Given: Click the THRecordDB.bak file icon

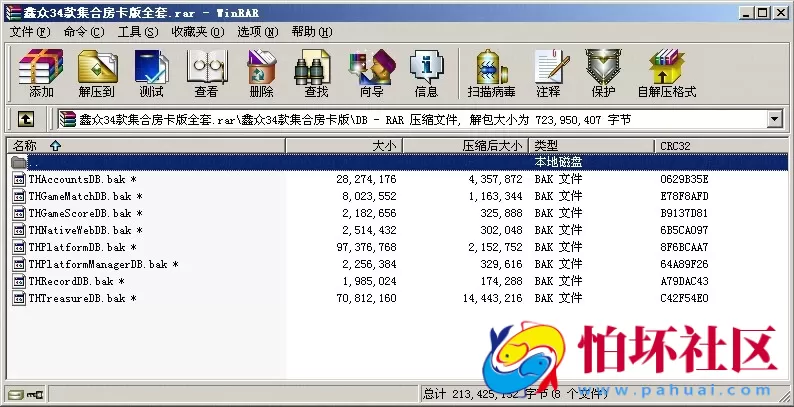Looking at the screenshot, I should [x=19, y=281].
